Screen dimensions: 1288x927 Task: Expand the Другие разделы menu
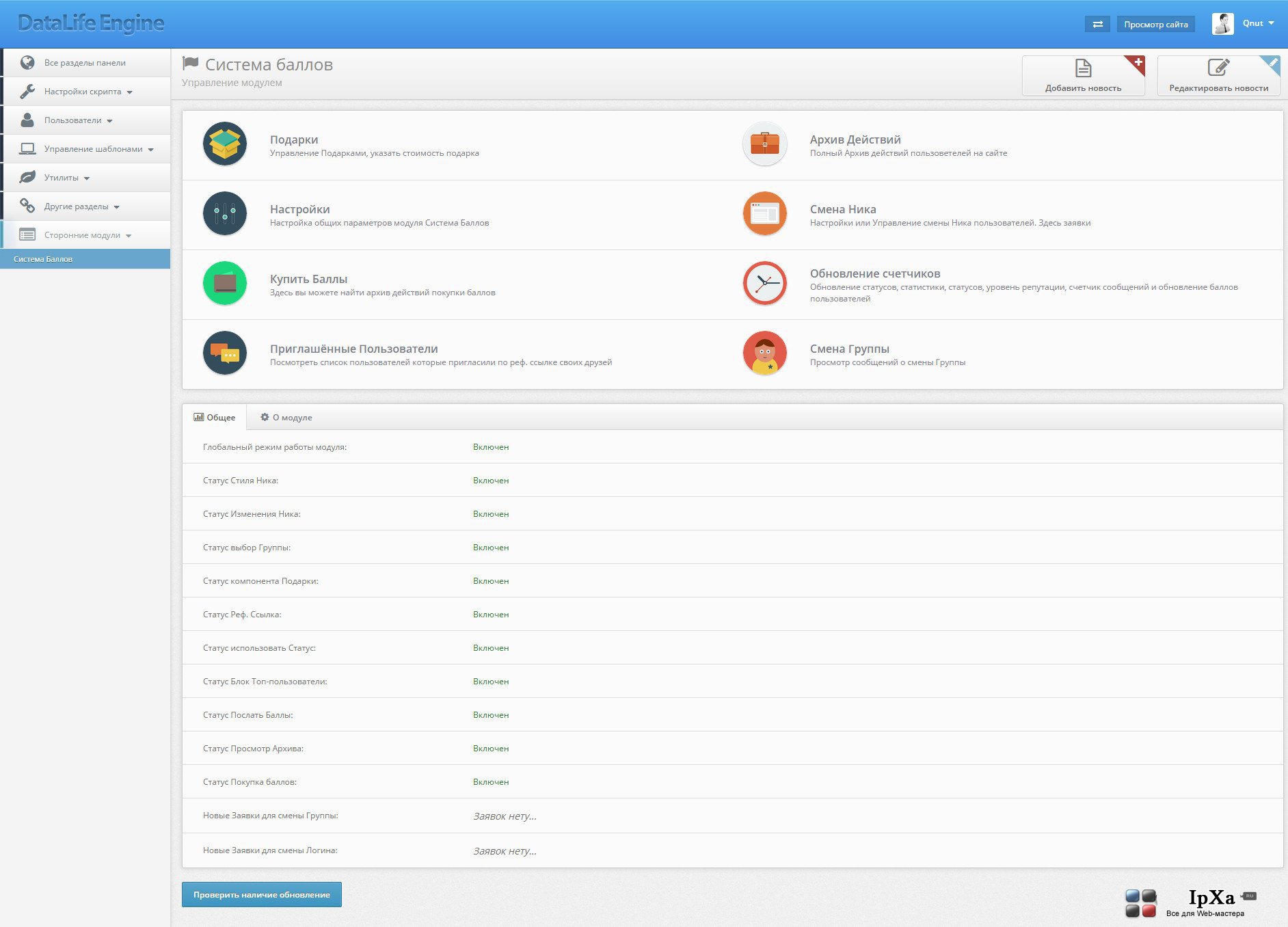(x=87, y=206)
